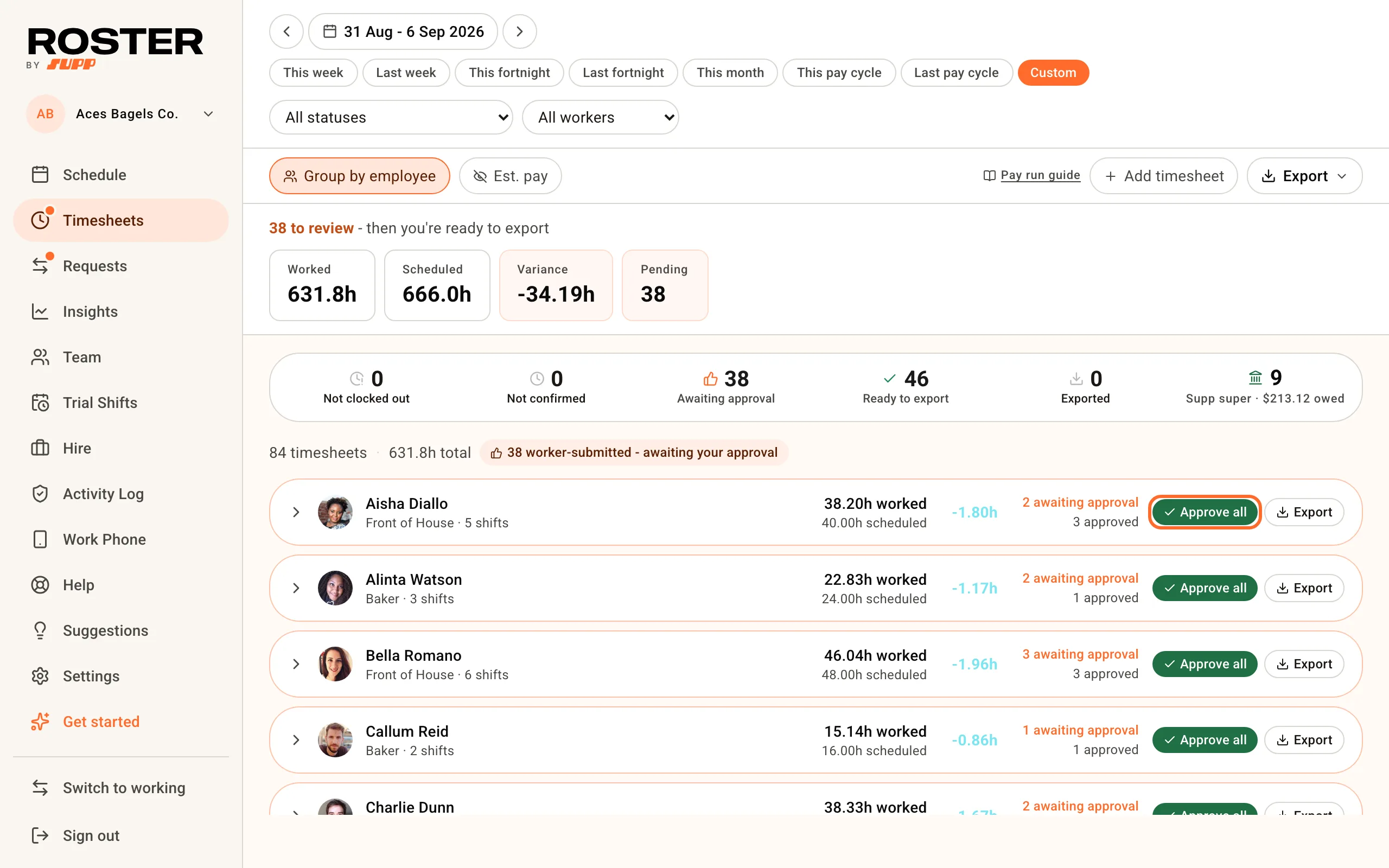Click the Hire briefcase icon

coord(40,448)
